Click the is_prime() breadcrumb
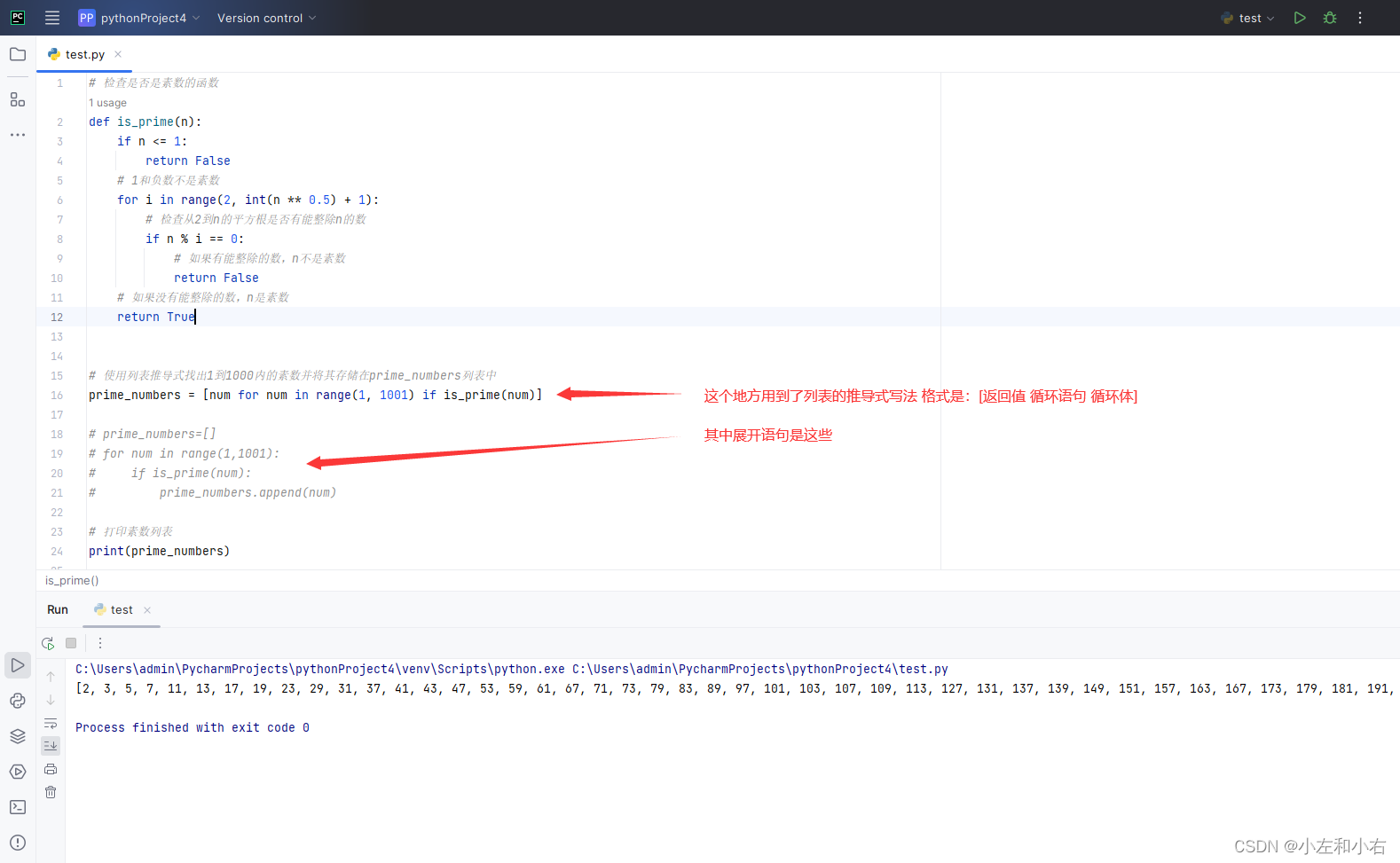 point(72,581)
